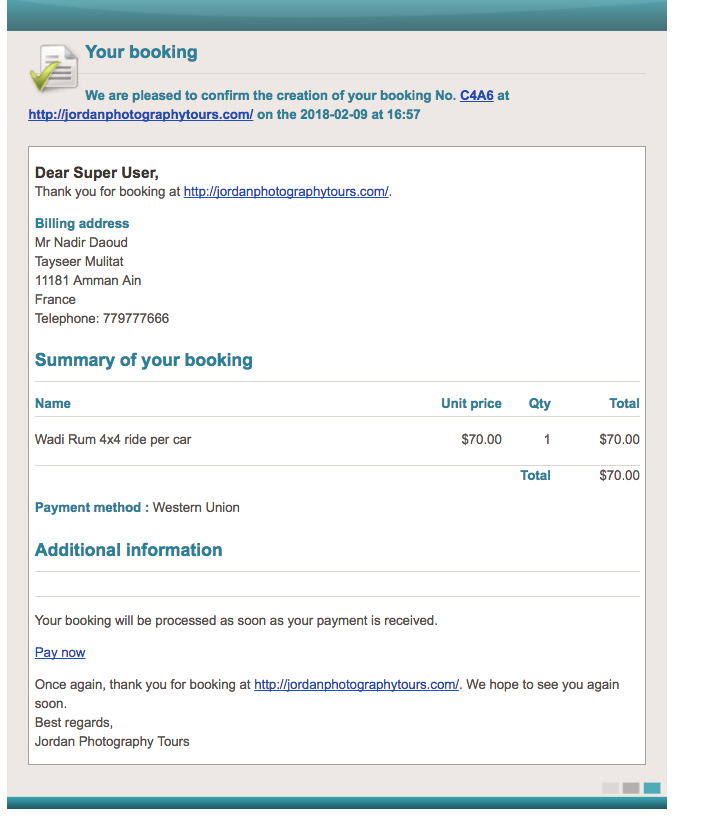Open booking number C4A6 link

476,96
